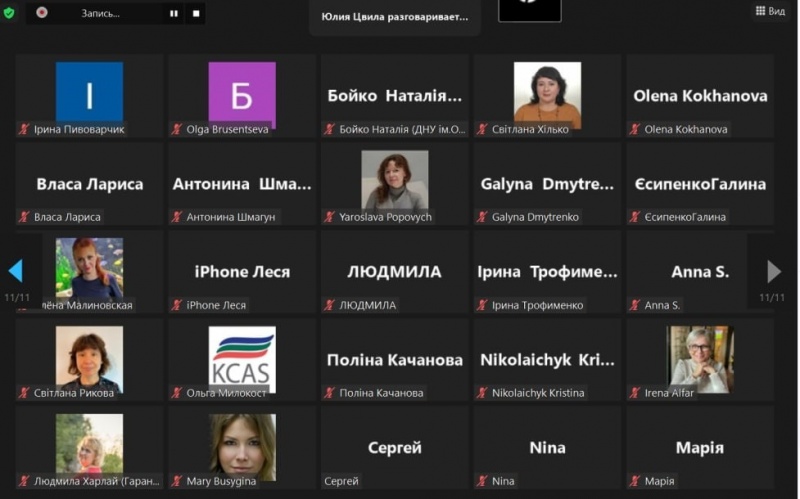Click the green encryption shield icon
Image resolution: width=800 pixels, height=499 pixels.
(x=9, y=12)
